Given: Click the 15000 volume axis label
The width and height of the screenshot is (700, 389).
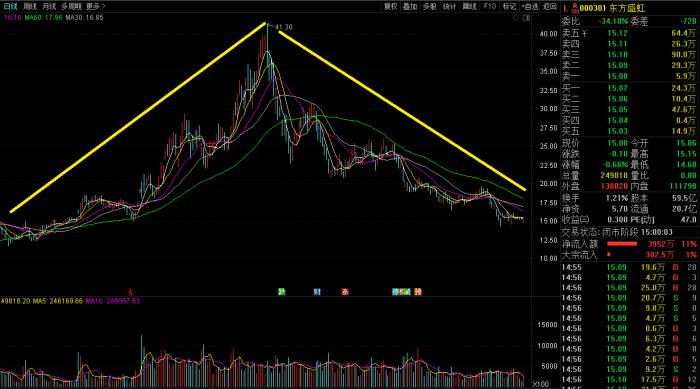Looking at the screenshot, I should 547,325.
